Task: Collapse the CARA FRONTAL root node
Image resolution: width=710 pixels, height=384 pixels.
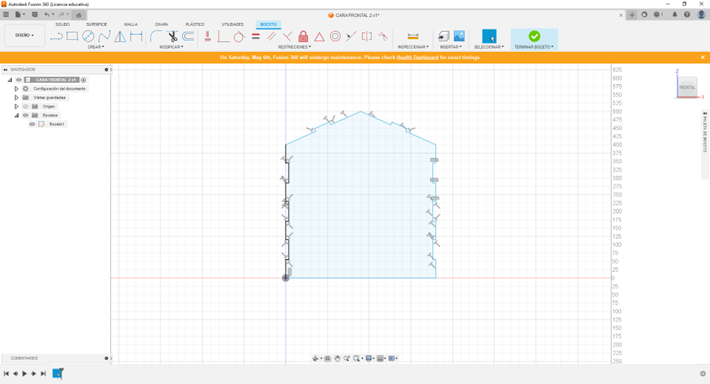Action: [x=10, y=80]
